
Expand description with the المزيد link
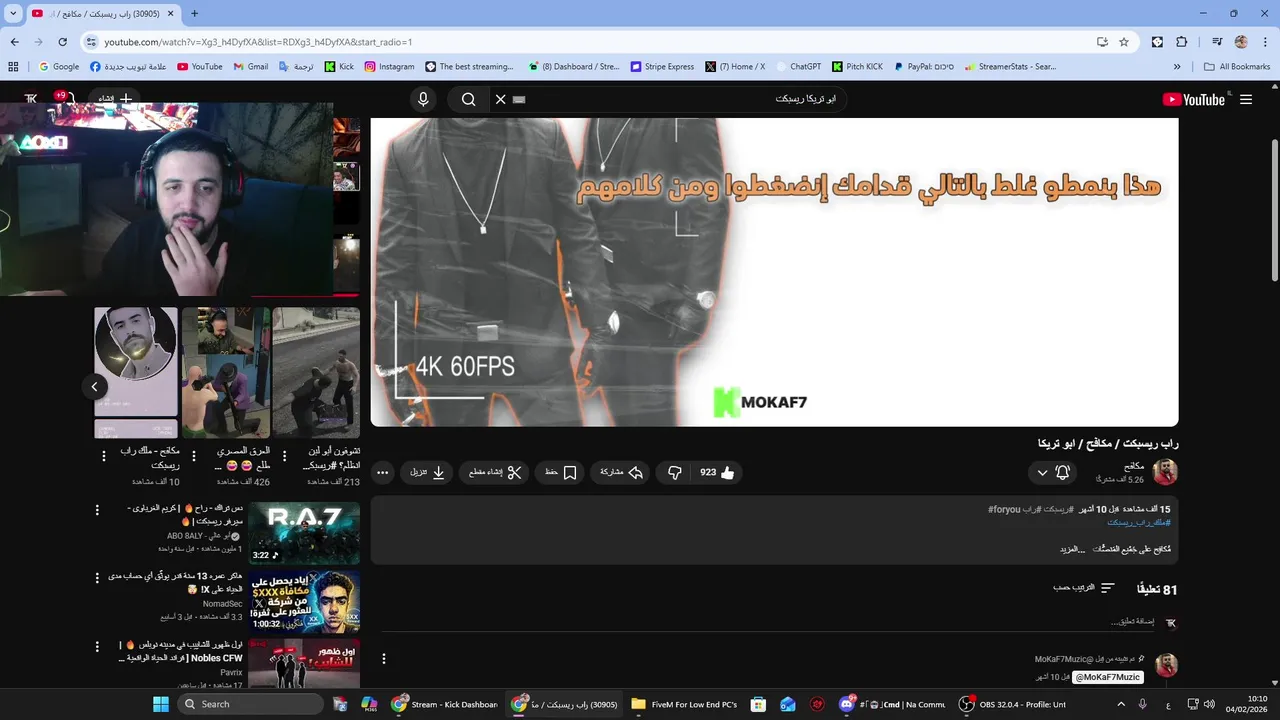[1073, 549]
